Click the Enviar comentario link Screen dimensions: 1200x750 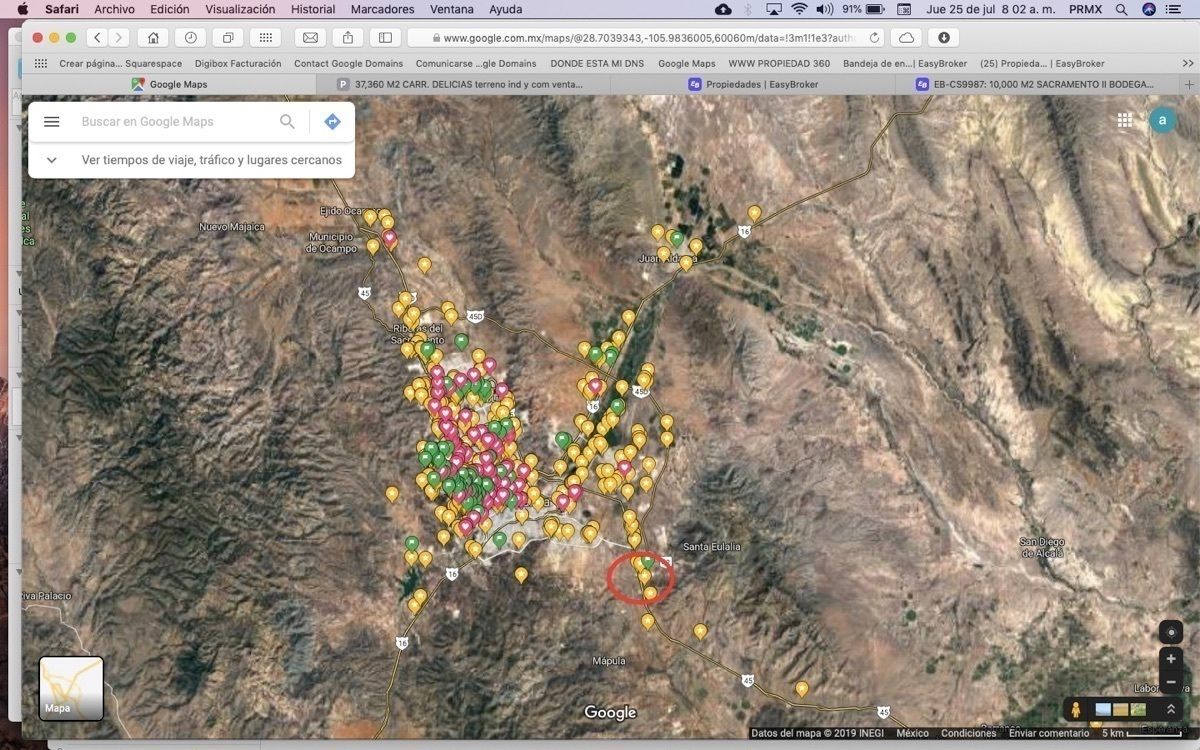(1048, 733)
